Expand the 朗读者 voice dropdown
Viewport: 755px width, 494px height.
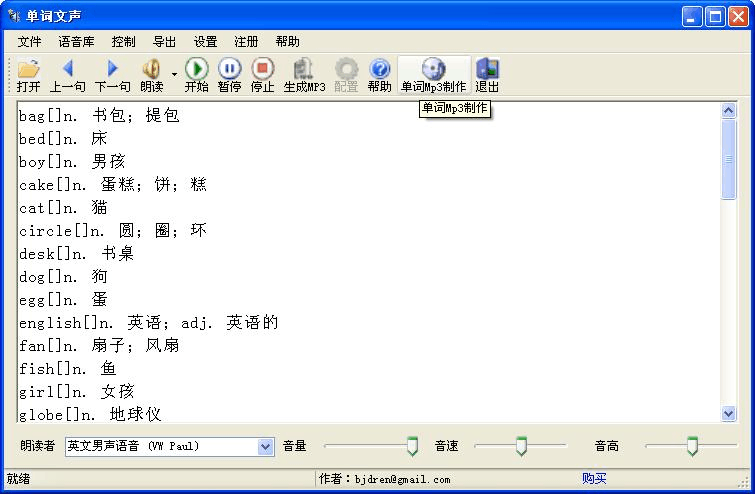pos(265,446)
